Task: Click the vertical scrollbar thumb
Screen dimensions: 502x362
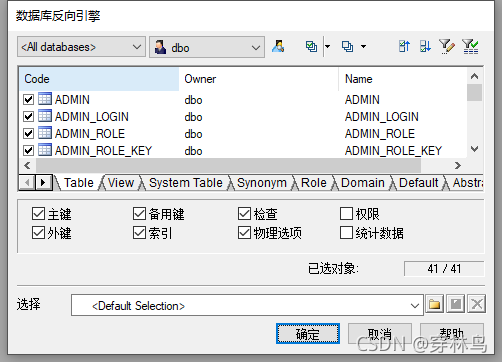Action: 475,92
